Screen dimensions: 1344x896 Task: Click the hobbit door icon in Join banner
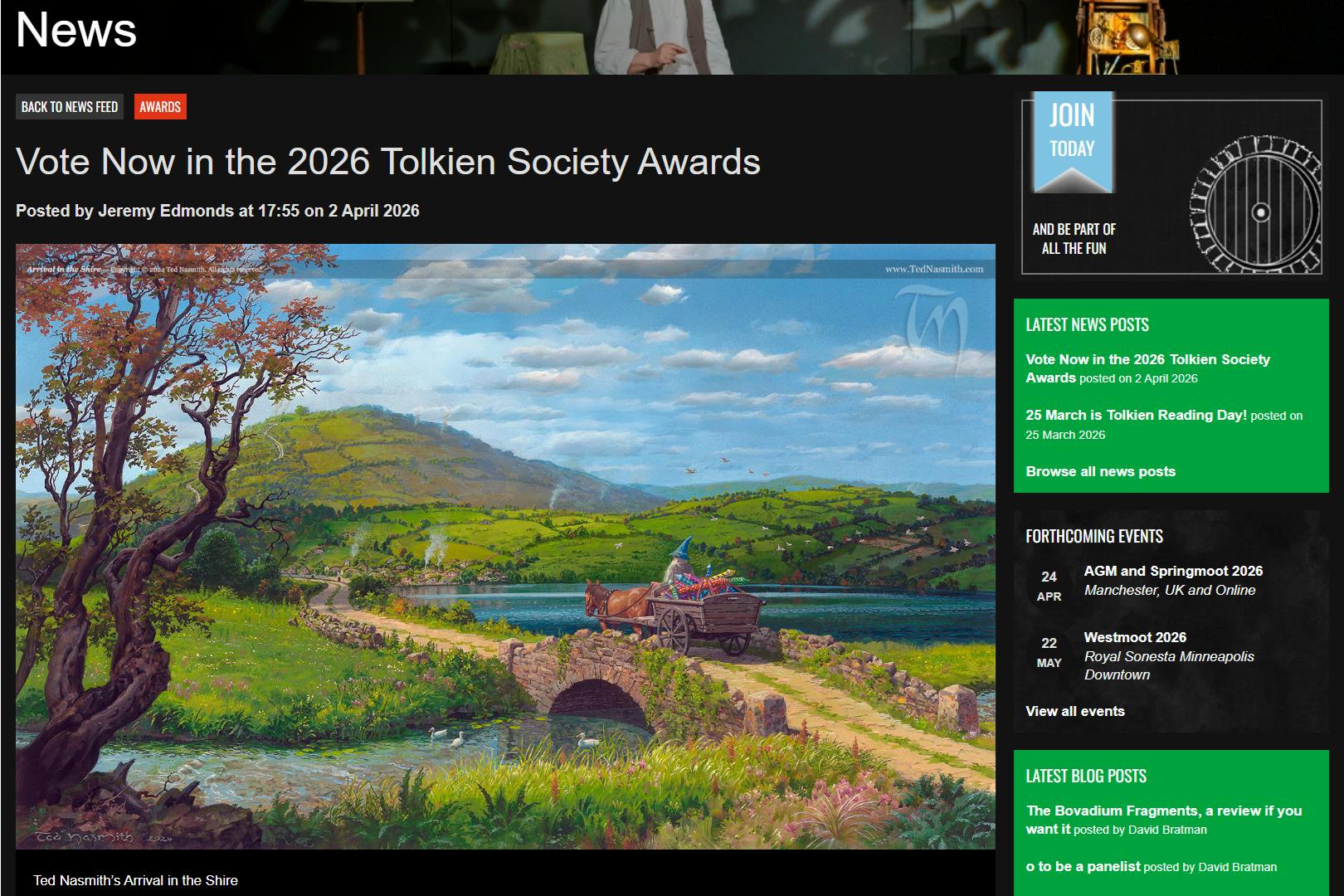1256,205
